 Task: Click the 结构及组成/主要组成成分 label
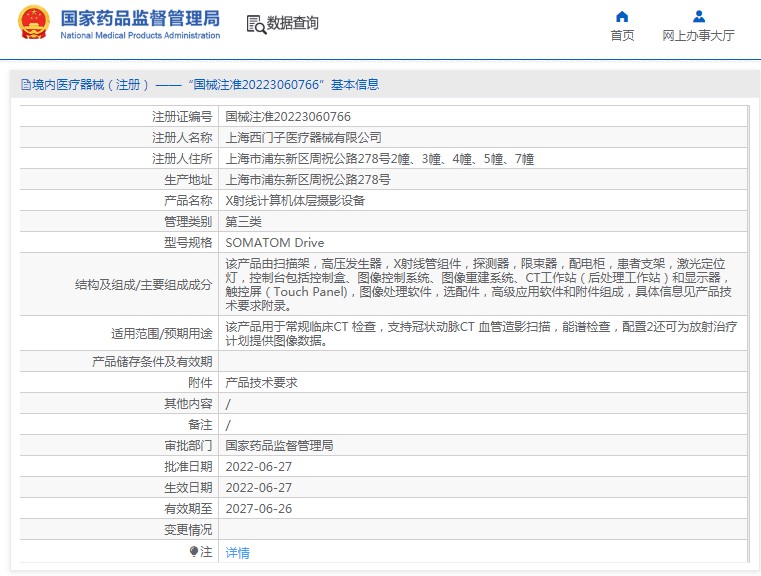(x=144, y=284)
